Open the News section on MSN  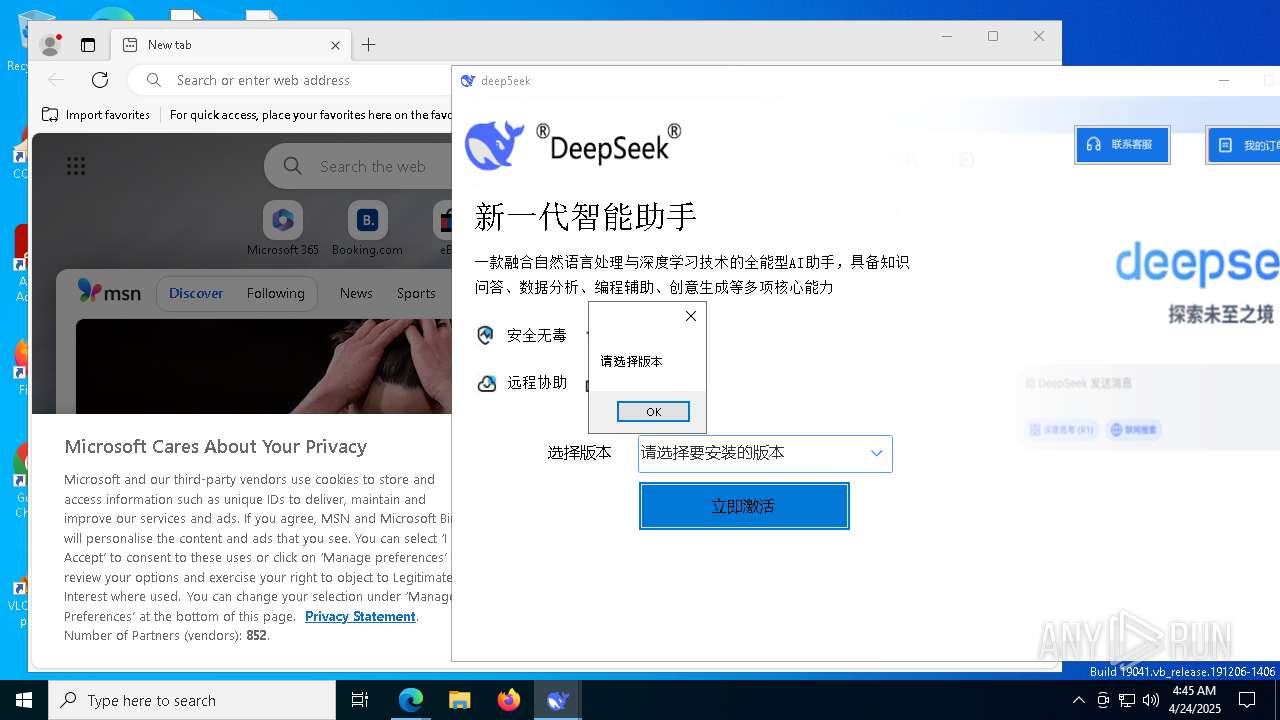click(356, 293)
